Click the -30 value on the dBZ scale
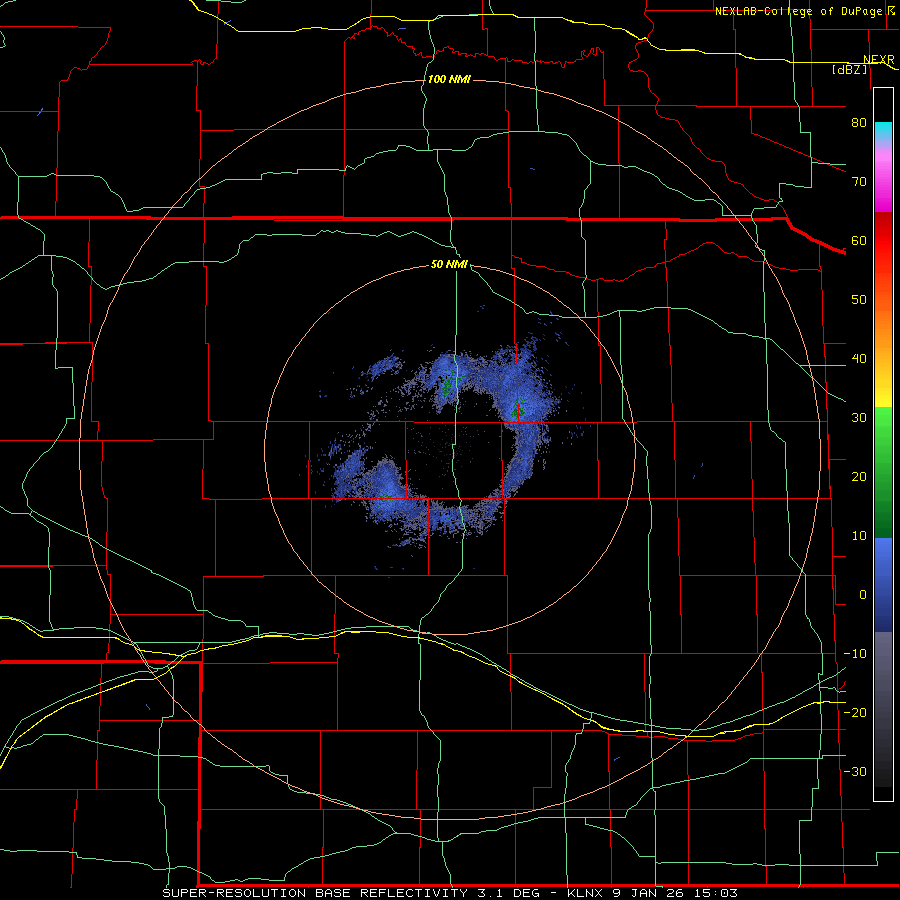900x900 pixels. point(855,771)
